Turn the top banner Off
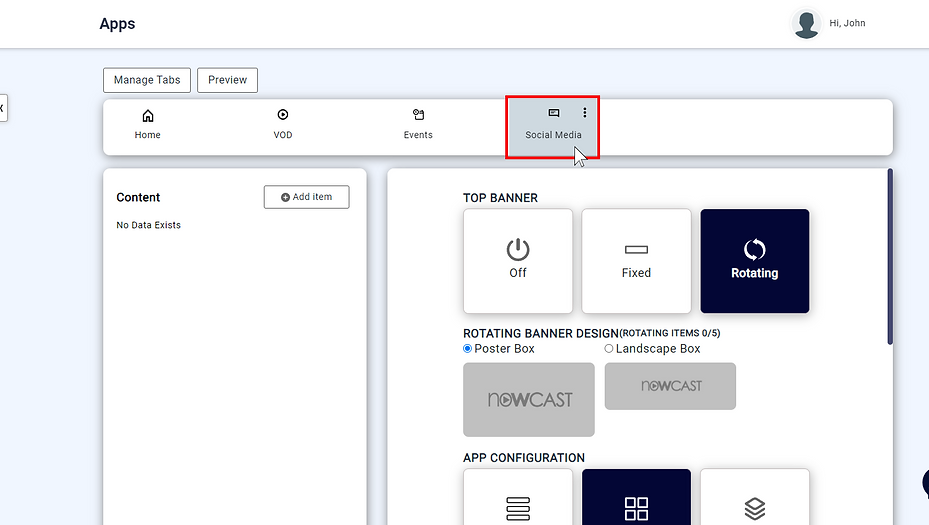Image resolution: width=929 pixels, height=525 pixels. tap(518, 261)
